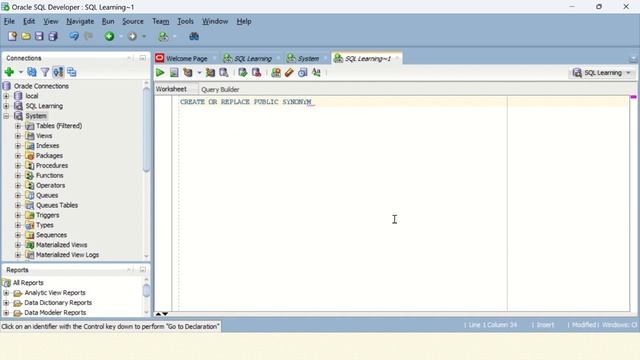This screenshot has height=360, width=640.
Task: Click the SQL History icon
Action: click(302, 73)
